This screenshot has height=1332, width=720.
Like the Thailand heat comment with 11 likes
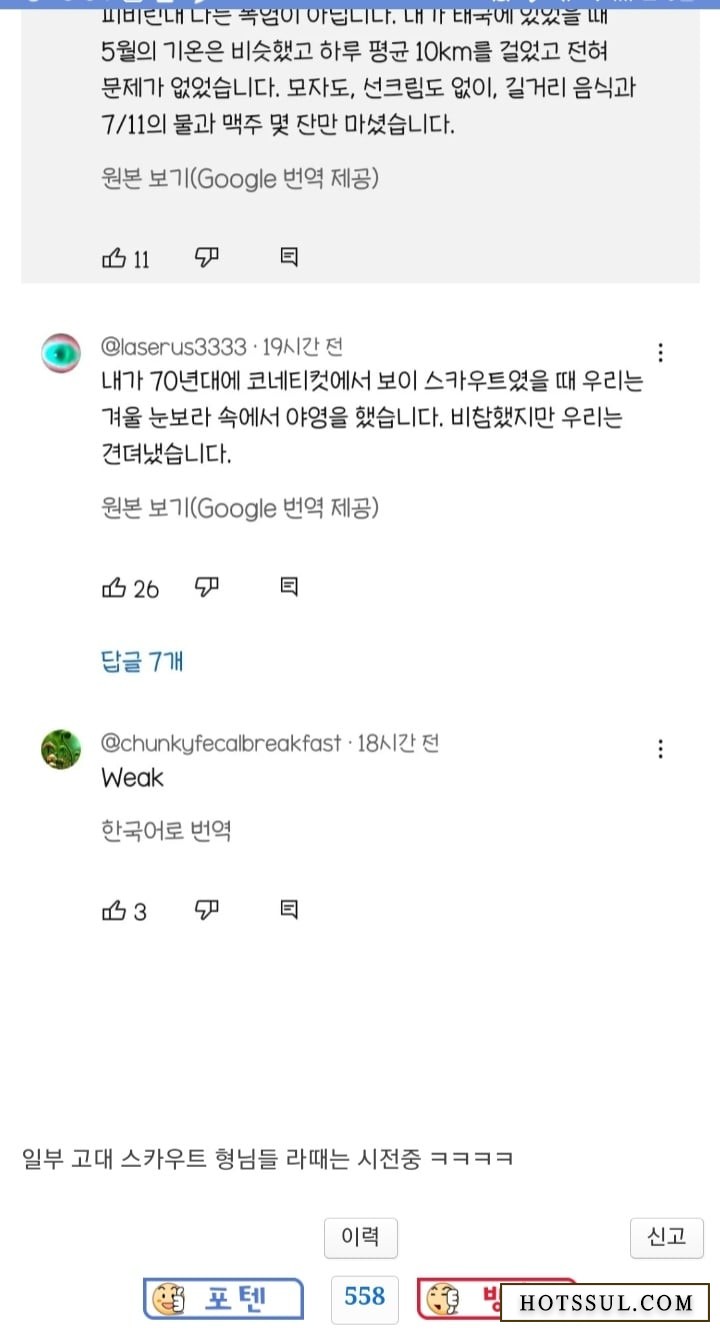114,258
